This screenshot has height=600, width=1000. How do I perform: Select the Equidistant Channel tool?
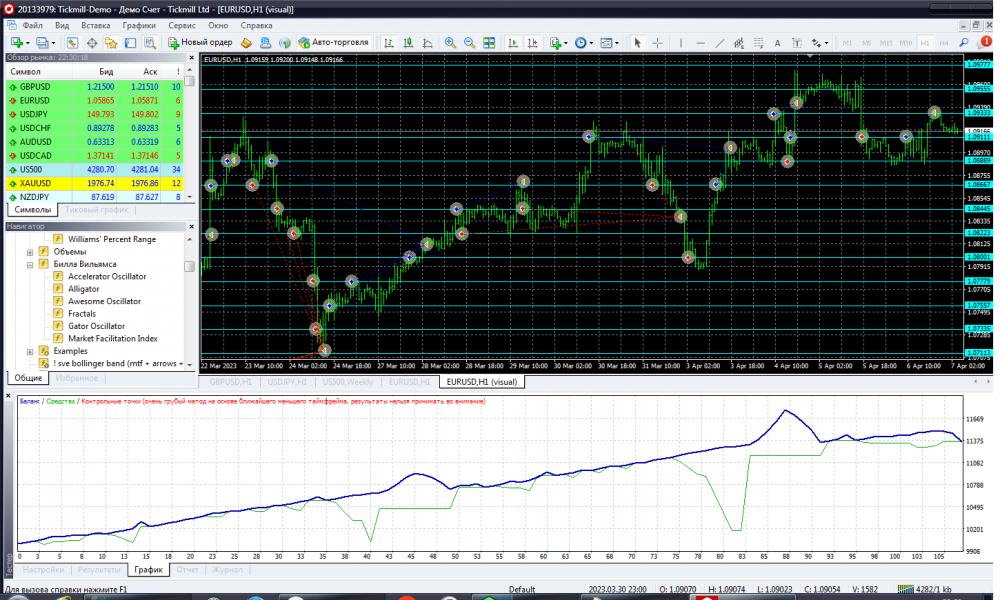coord(739,43)
